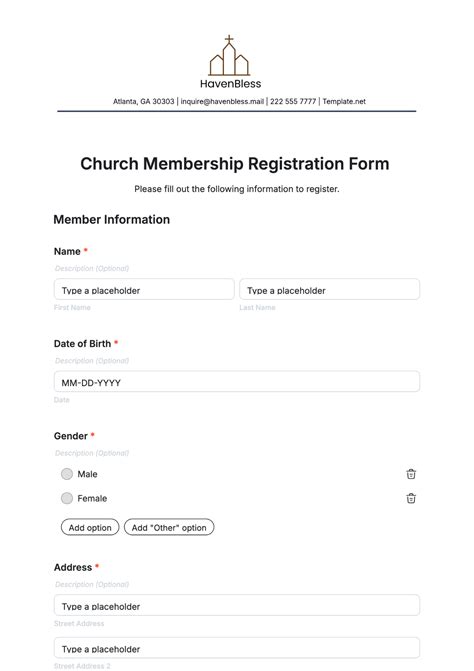Delete the Female option with trash icon
Viewport: 474px width, 671px height.
[x=411, y=498]
